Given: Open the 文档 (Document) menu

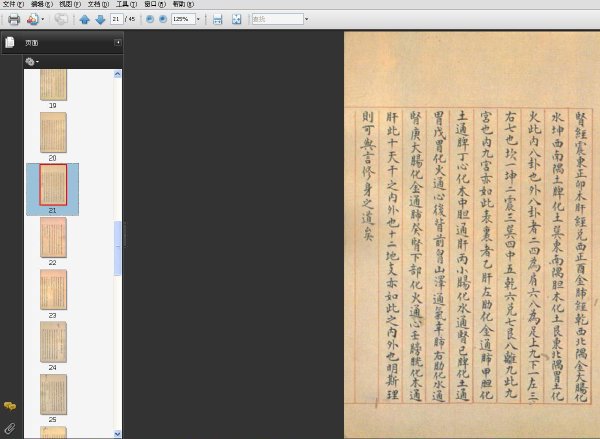Looking at the screenshot, I should click(98, 4).
